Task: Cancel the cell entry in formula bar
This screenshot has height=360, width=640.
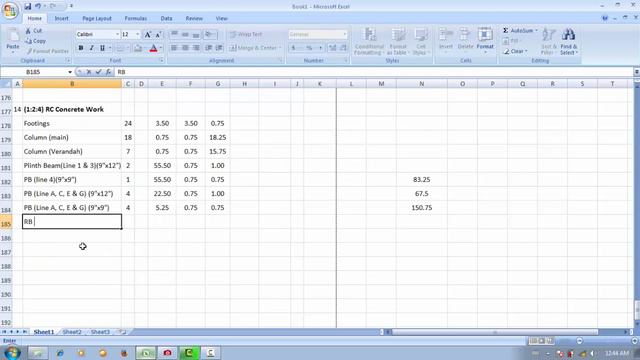Action: pyautogui.click(x=89, y=72)
